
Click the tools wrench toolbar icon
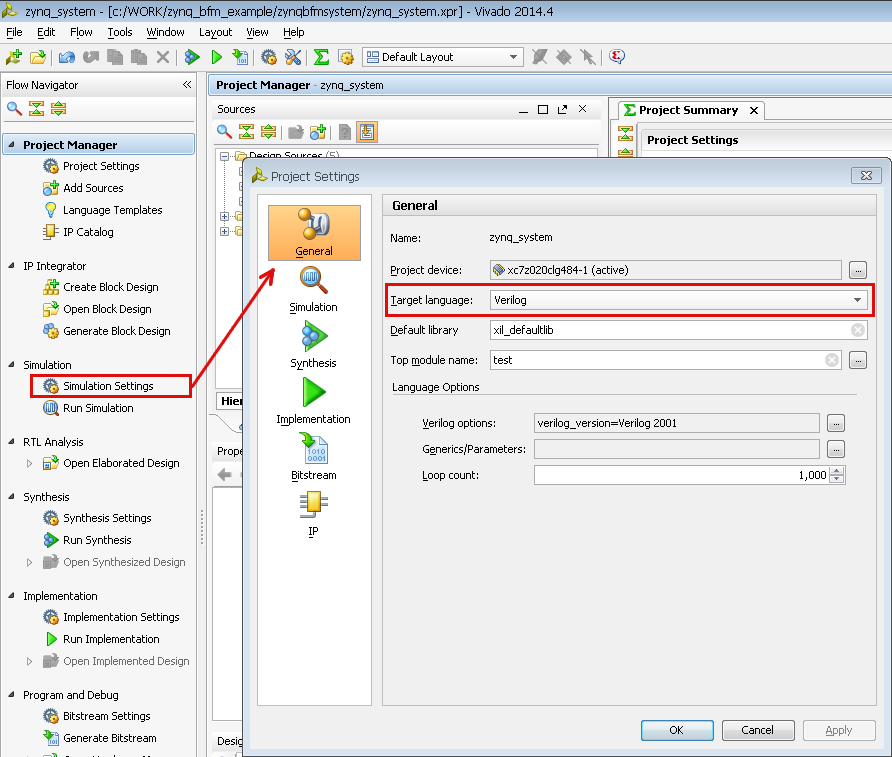(x=293, y=57)
